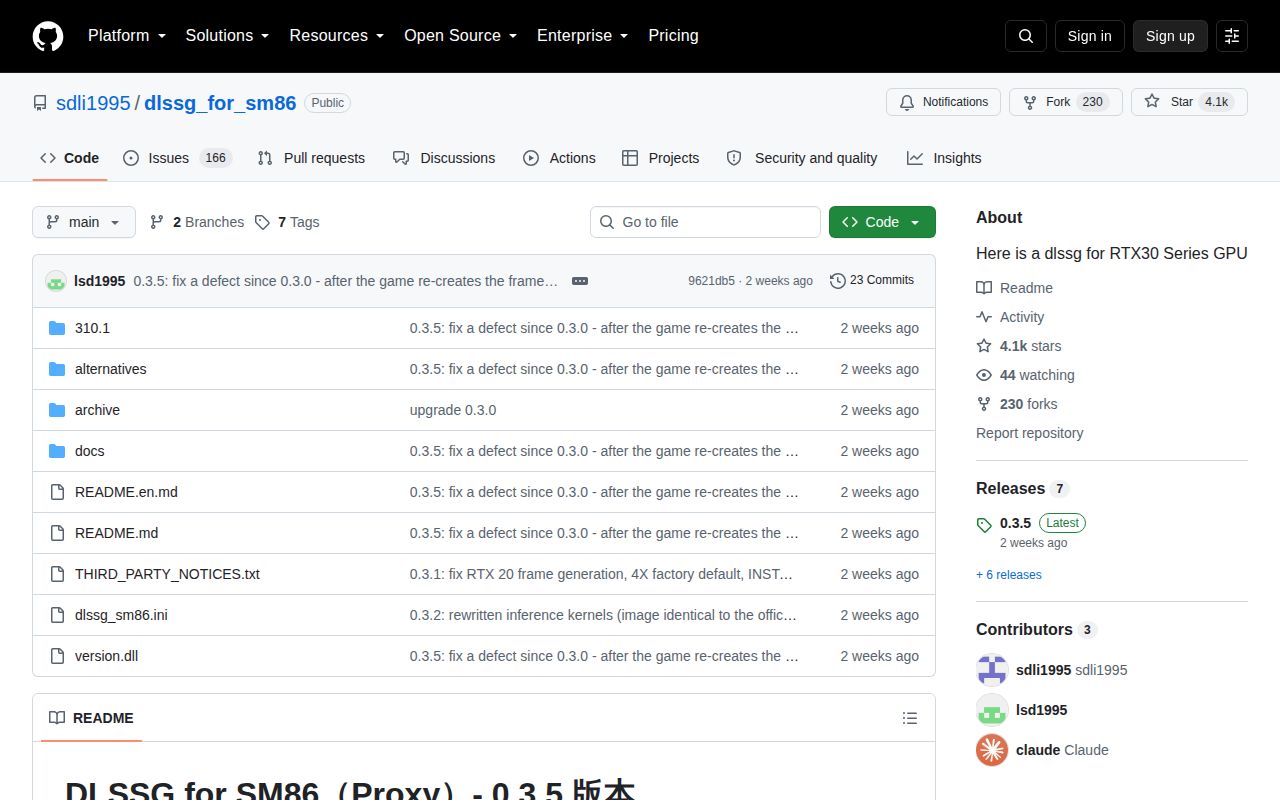
Task: Open the green Code dropdown button
Action: (882, 222)
